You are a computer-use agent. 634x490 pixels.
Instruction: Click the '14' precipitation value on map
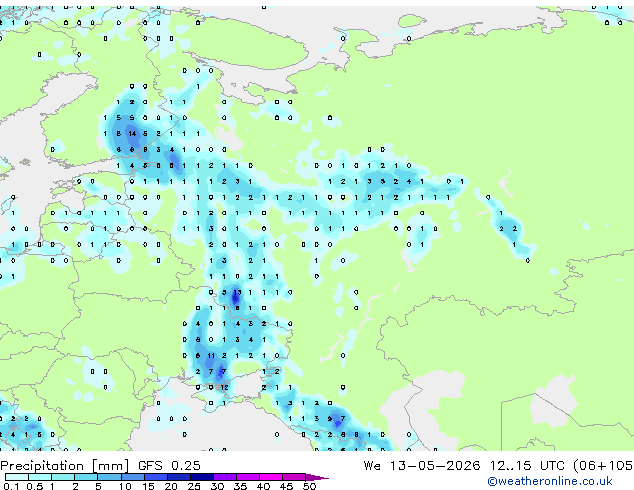[x=132, y=133]
